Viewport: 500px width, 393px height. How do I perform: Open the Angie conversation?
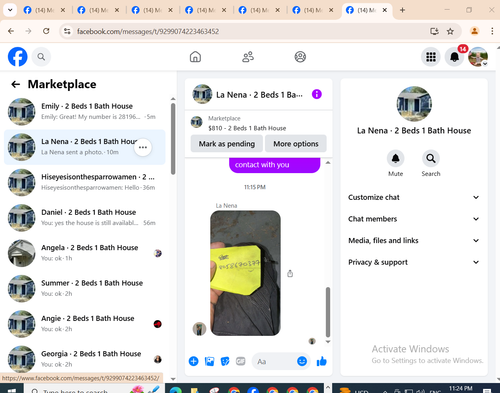[85, 323]
